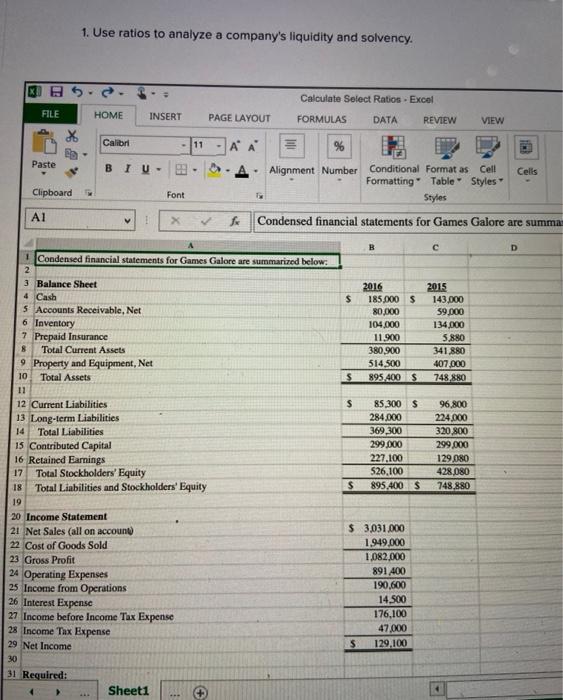Switch to the FORMULAS tab
Image resolution: width=563 pixels, height=700 pixels.
321,119
